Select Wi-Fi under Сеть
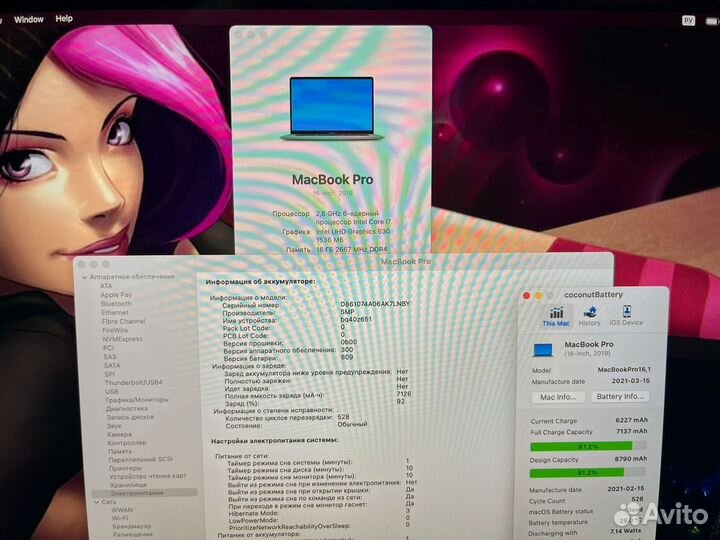 click(120, 518)
